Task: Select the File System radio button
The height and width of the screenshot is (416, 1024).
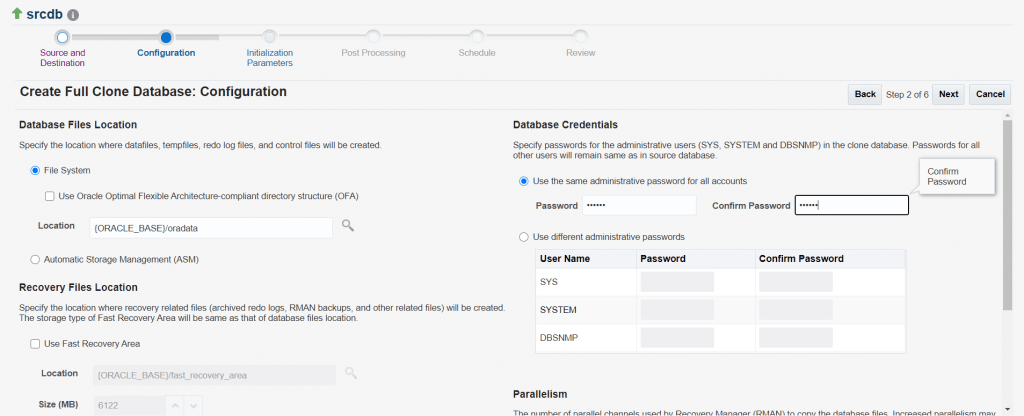Action: [x=35, y=171]
